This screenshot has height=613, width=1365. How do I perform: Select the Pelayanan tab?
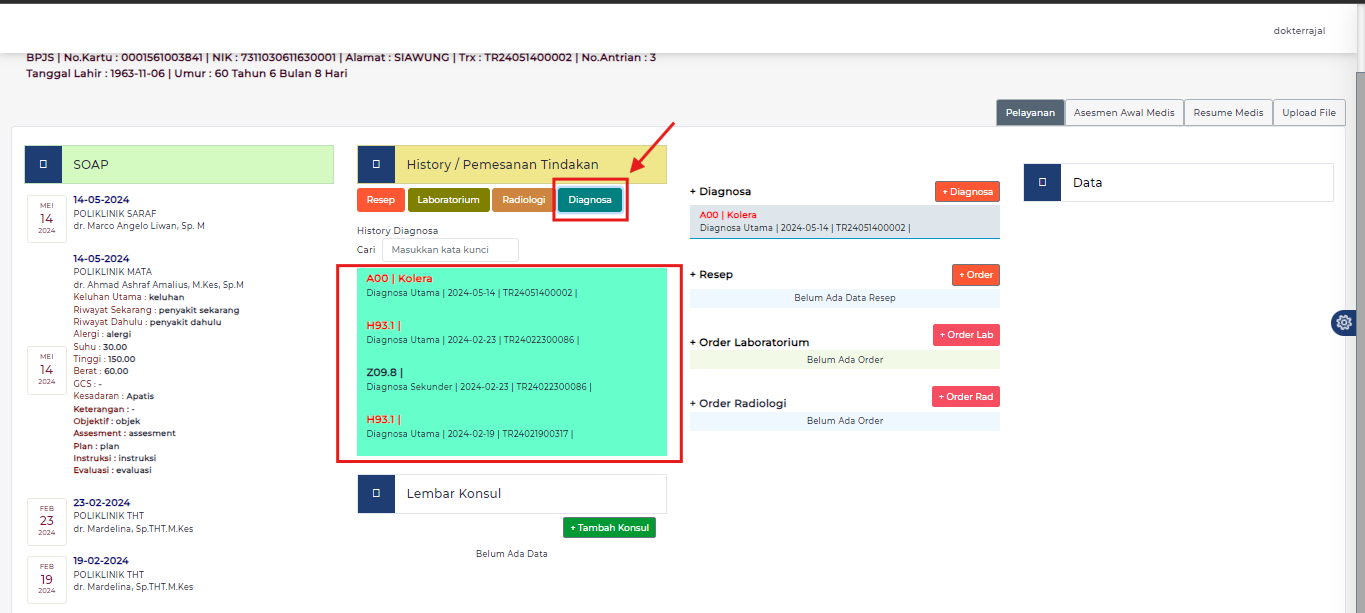click(1030, 113)
